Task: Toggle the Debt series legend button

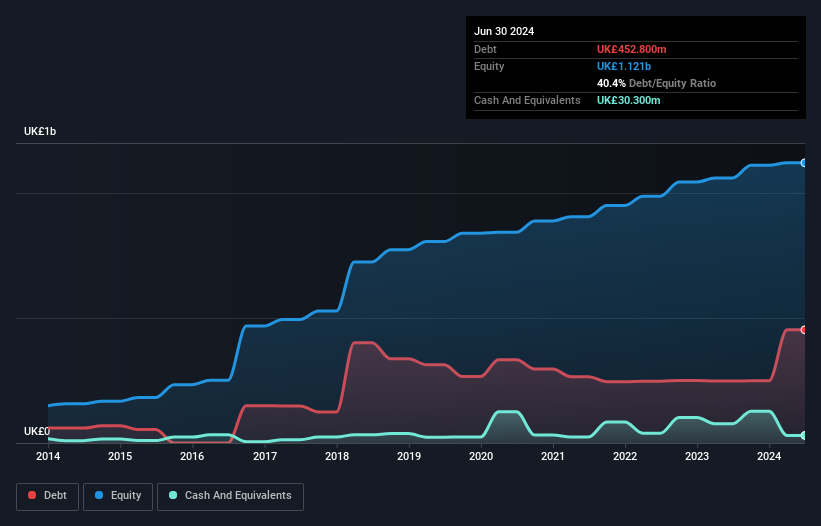Action: 48,496
